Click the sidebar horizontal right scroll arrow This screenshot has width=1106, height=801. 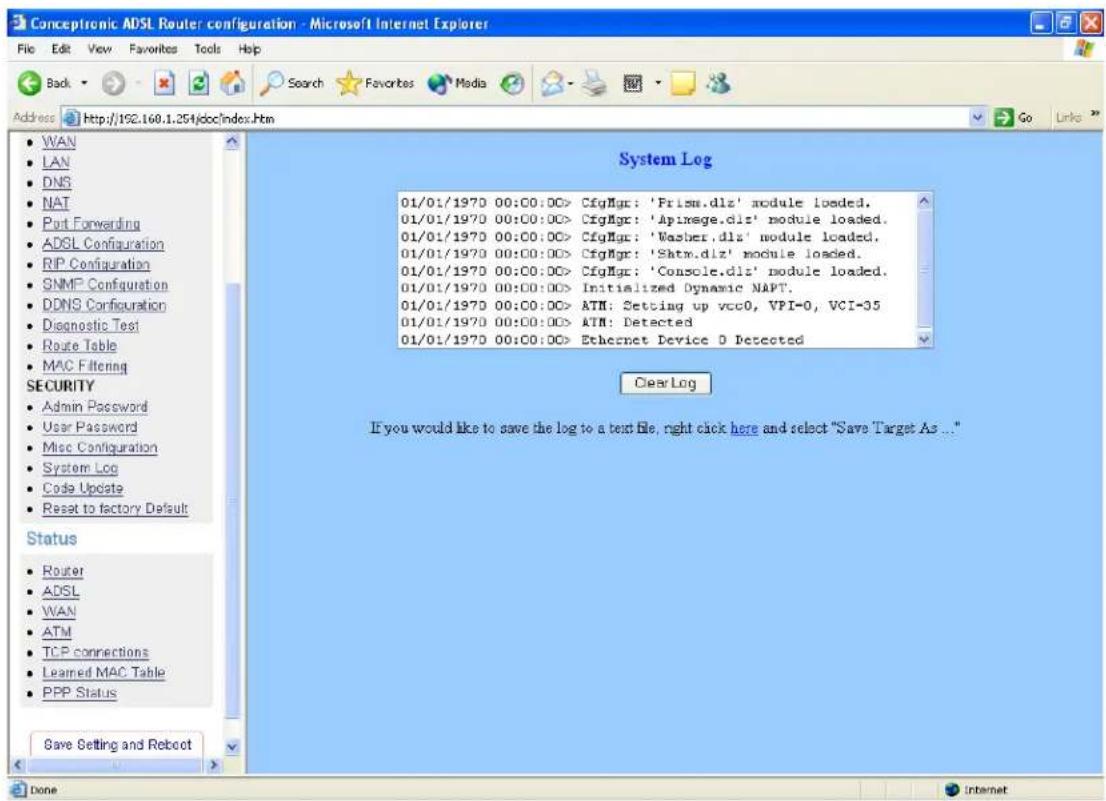point(214,765)
